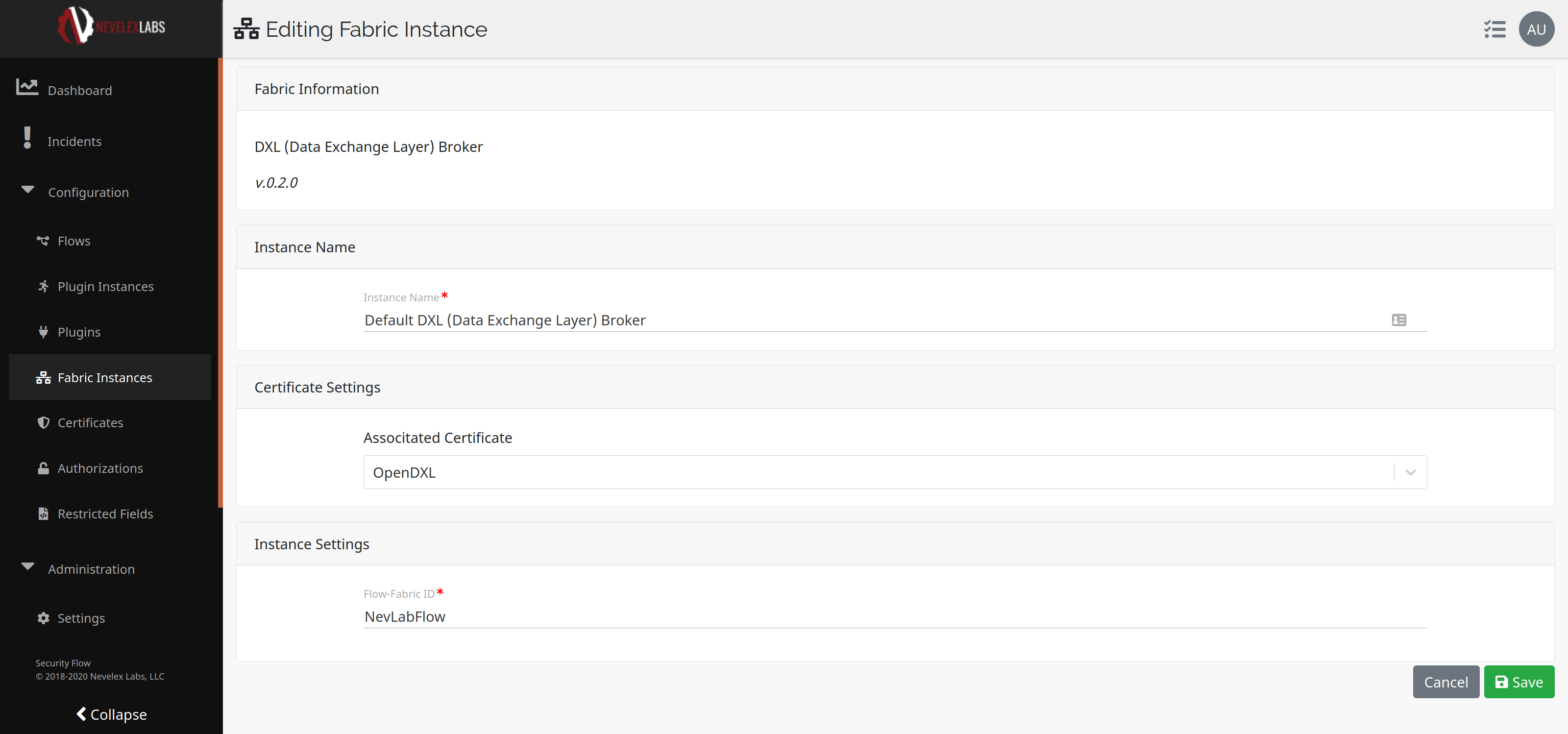Image resolution: width=1568 pixels, height=734 pixels.
Task: Go to Flows in the sidebar
Action: 73,241
